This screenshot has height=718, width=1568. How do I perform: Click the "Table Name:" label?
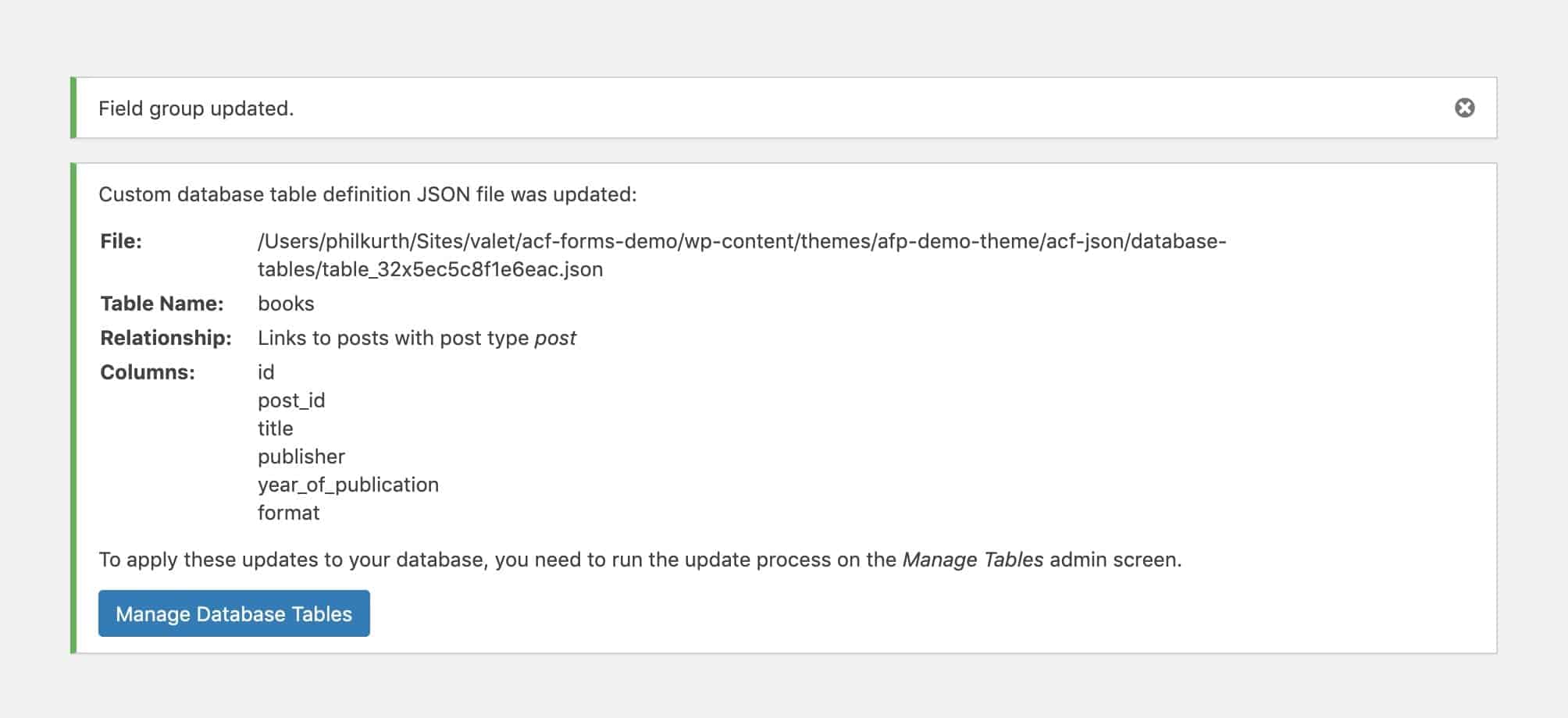point(162,304)
